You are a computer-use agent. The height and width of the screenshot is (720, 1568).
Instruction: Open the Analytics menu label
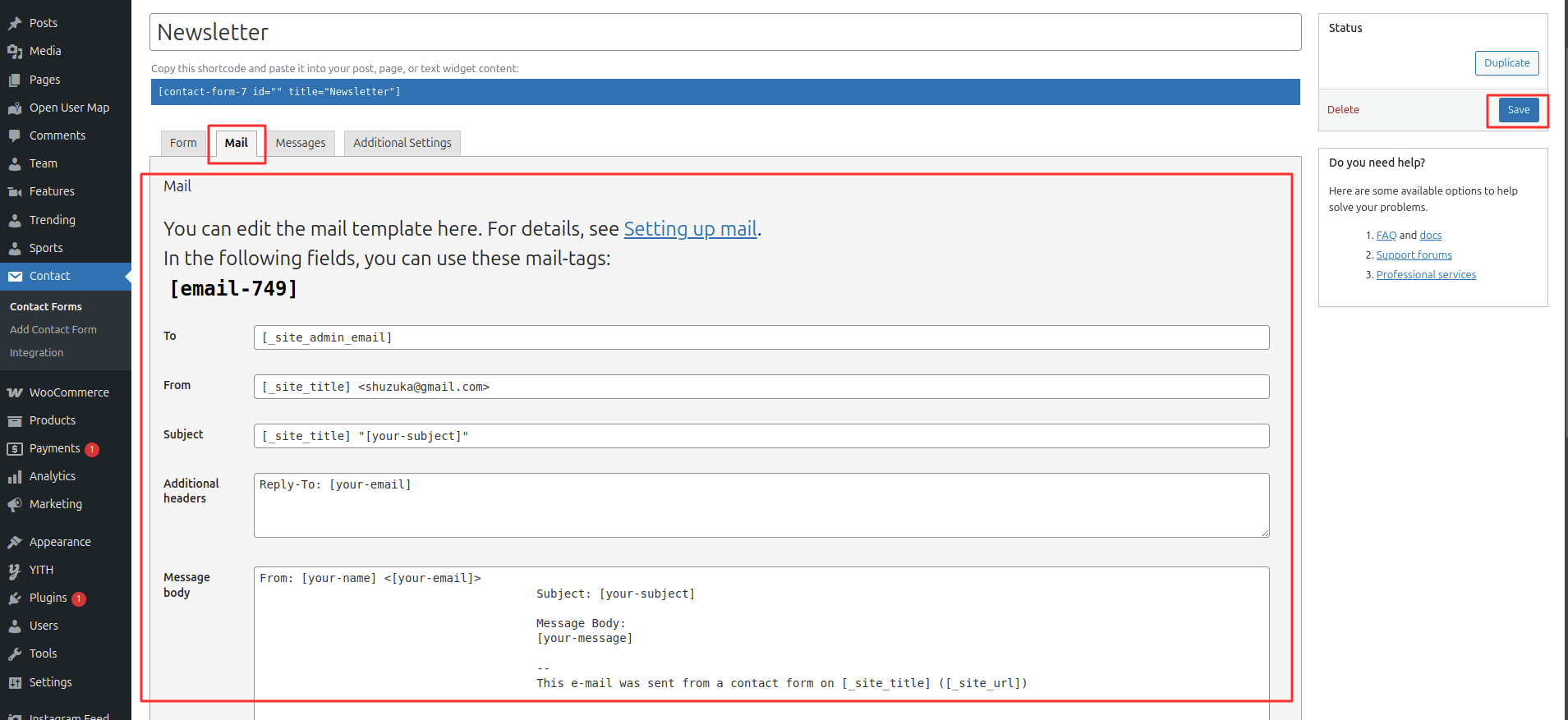(53, 476)
